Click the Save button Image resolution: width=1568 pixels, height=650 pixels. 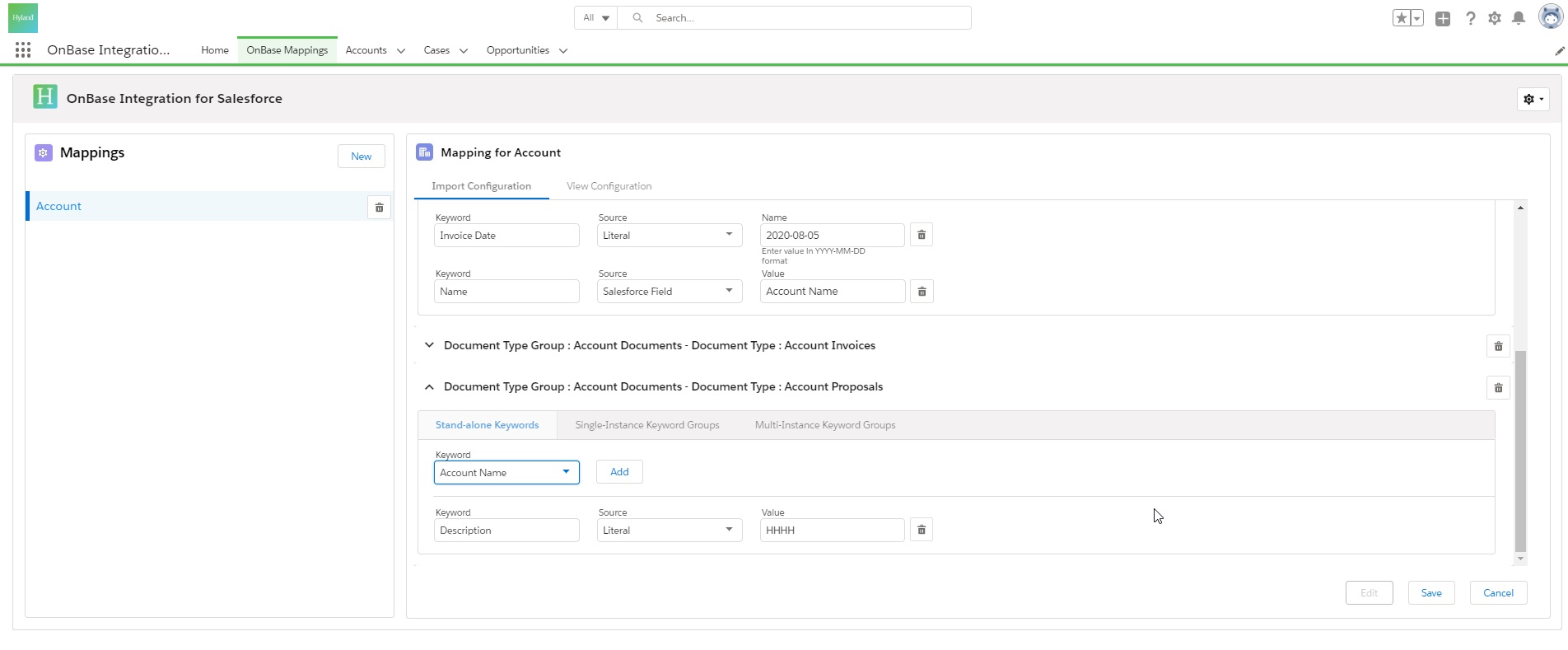click(1430, 593)
